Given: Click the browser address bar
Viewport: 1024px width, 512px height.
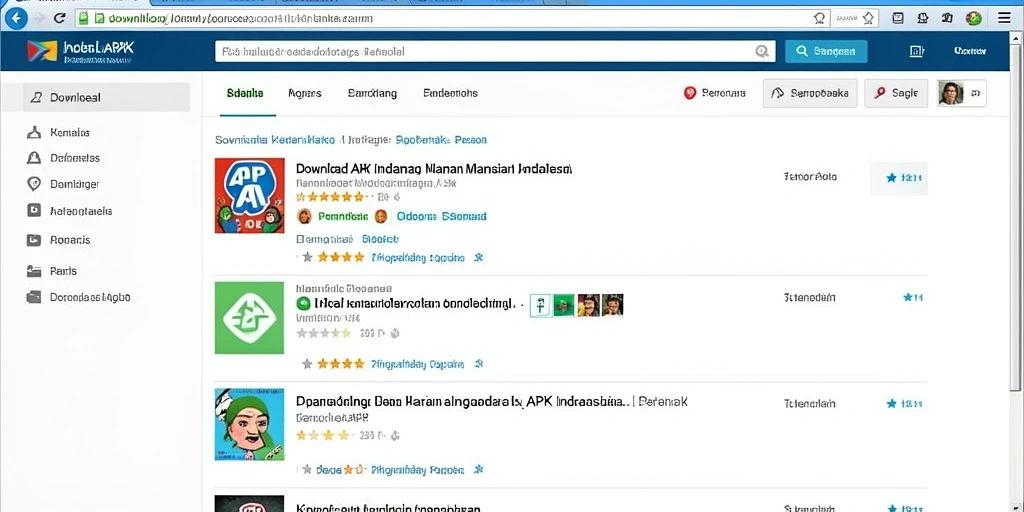Looking at the screenshot, I should 451,18.
